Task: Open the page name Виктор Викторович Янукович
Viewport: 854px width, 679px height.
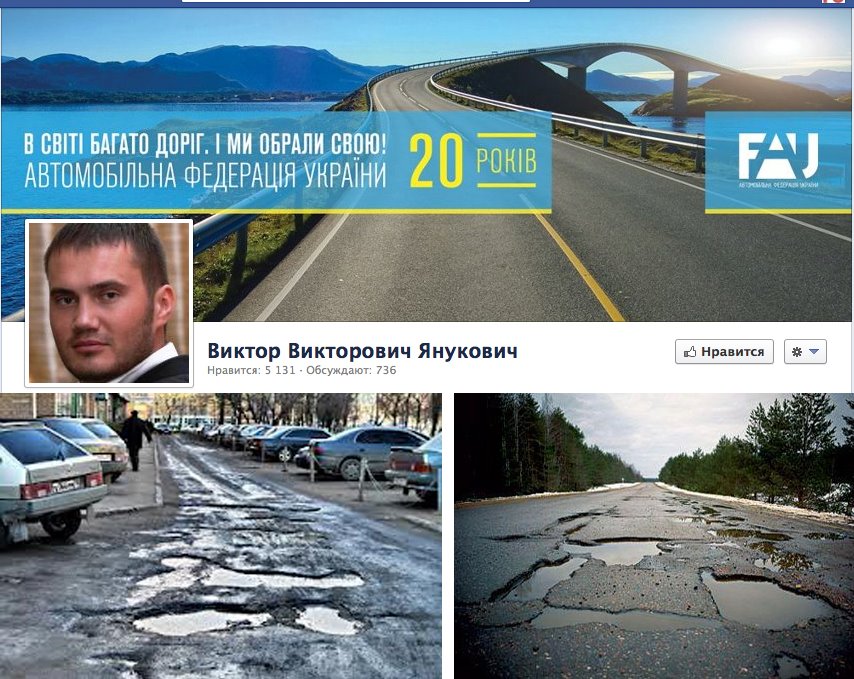Action: tap(362, 351)
